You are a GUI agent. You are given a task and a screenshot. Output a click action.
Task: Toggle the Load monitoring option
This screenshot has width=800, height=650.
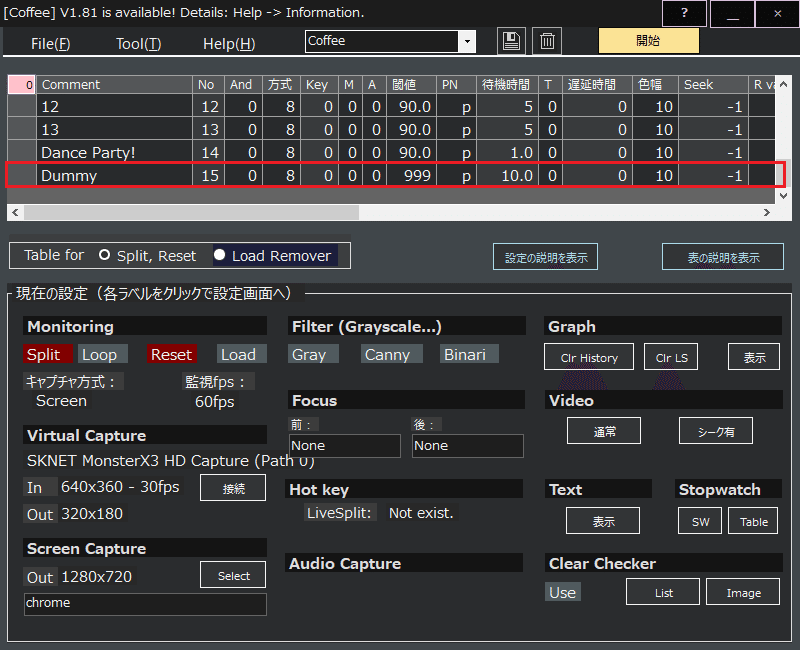click(241, 354)
